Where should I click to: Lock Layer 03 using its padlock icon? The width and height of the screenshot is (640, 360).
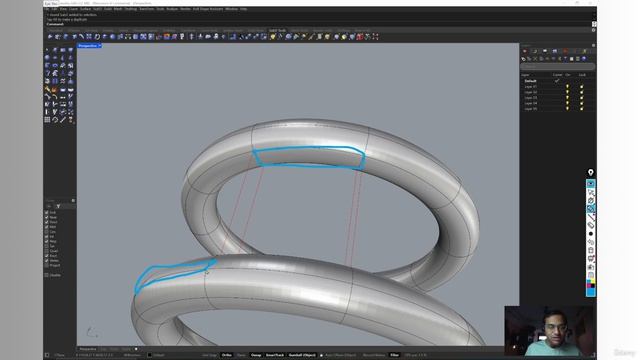pyautogui.click(x=582, y=98)
